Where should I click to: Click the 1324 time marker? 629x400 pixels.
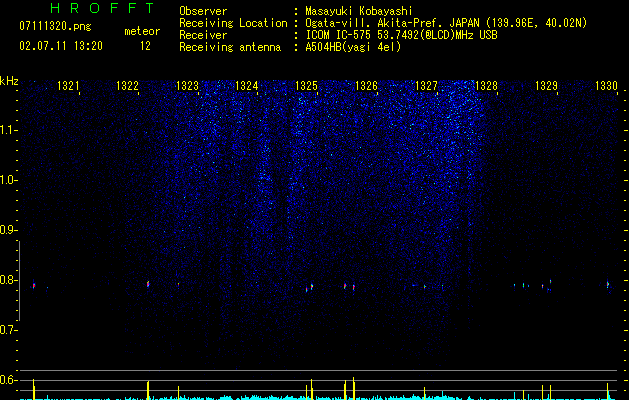coord(246,86)
